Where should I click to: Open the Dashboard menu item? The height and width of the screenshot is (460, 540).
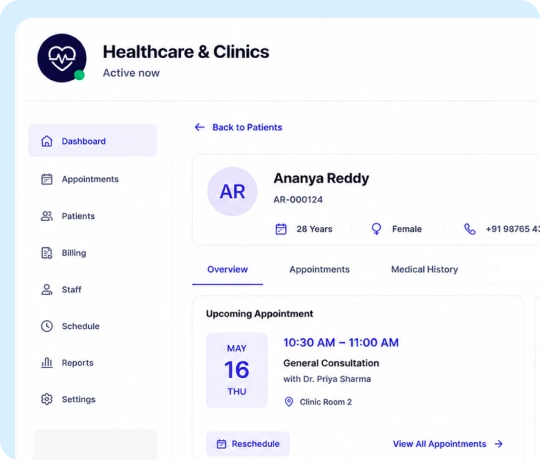tap(93, 140)
